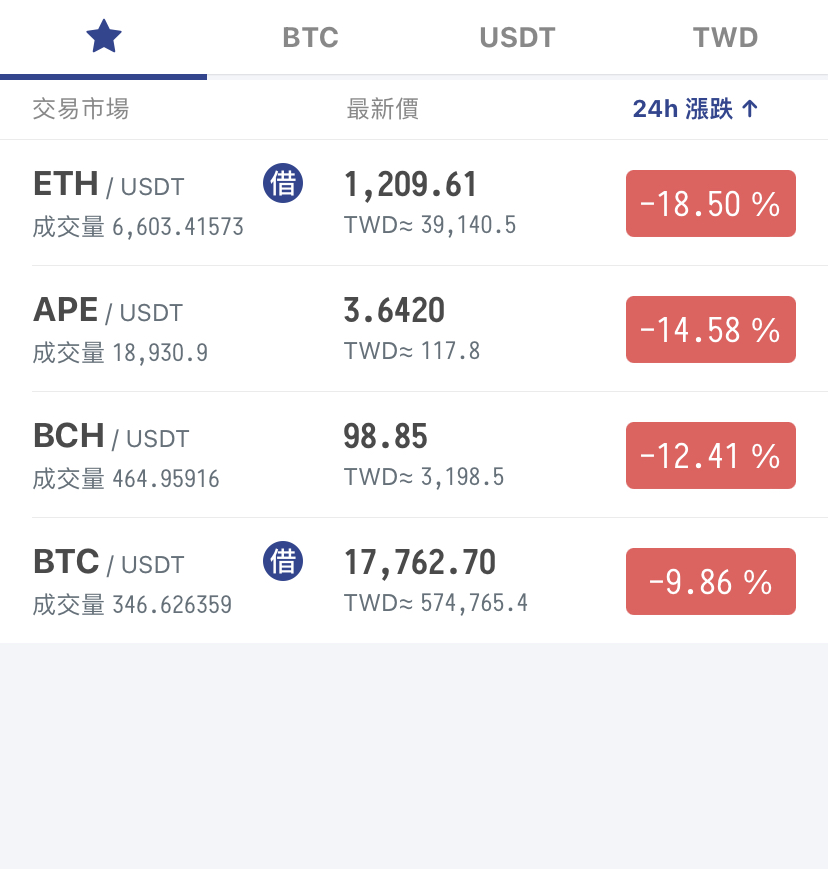828x869 pixels.
Task: Open the BTC / USDT trading pair
Action: click(414, 580)
